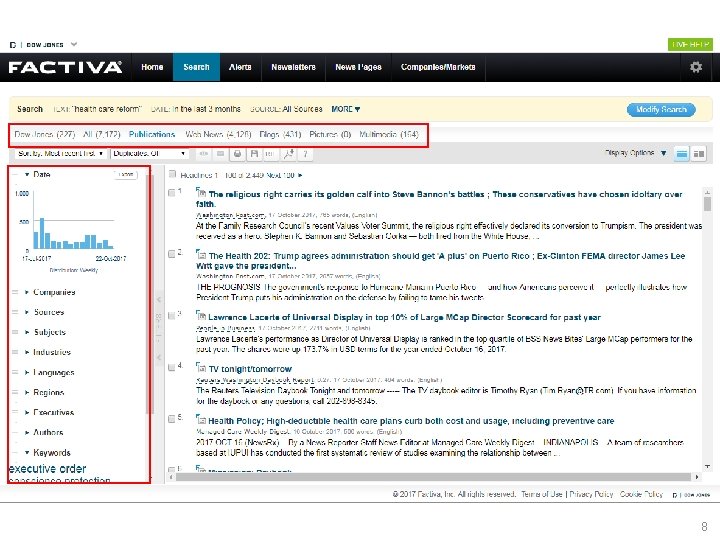The image size is (720, 540).
Task: Click the drag handle beside Companies filter
Action: (x=15, y=292)
